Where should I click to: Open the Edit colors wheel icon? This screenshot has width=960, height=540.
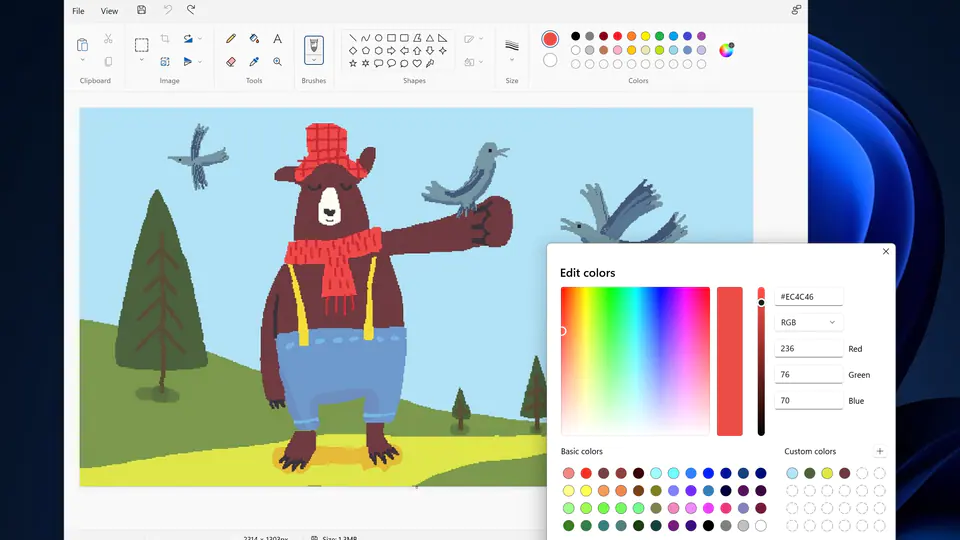726,50
